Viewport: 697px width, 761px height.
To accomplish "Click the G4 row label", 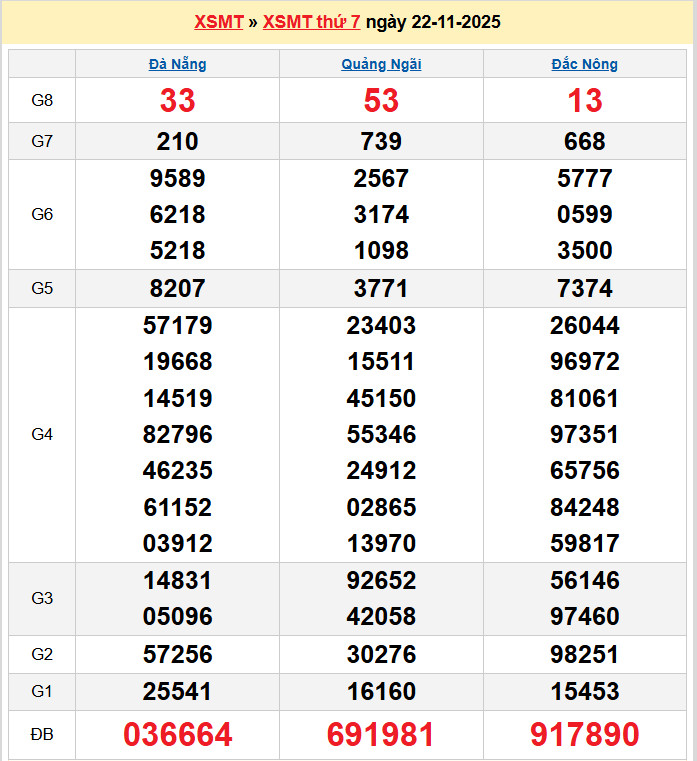I will (x=42, y=434).
